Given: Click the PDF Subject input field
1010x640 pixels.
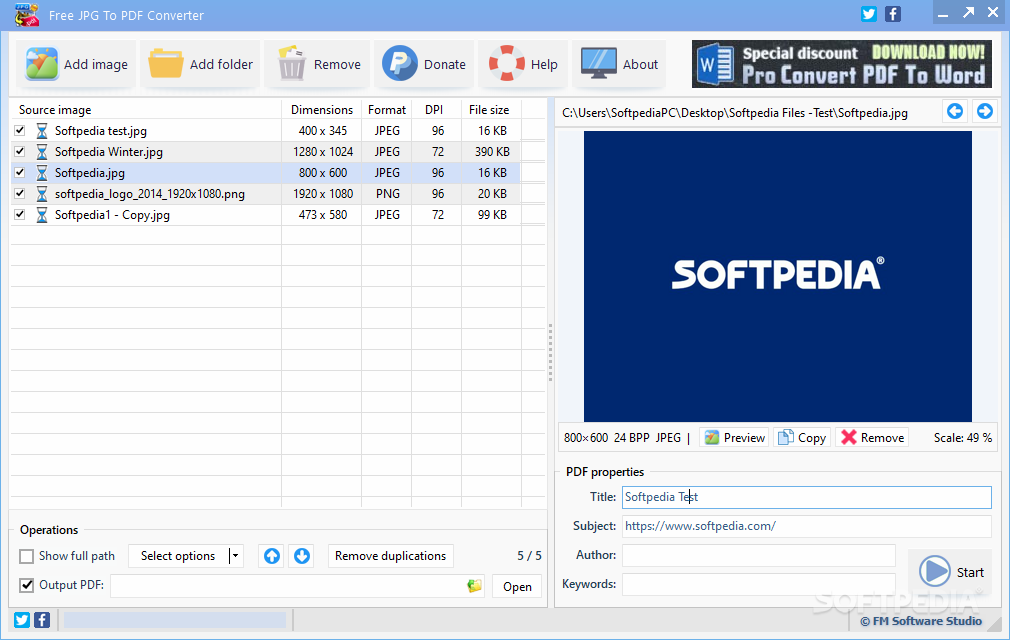Looking at the screenshot, I should coord(806,526).
